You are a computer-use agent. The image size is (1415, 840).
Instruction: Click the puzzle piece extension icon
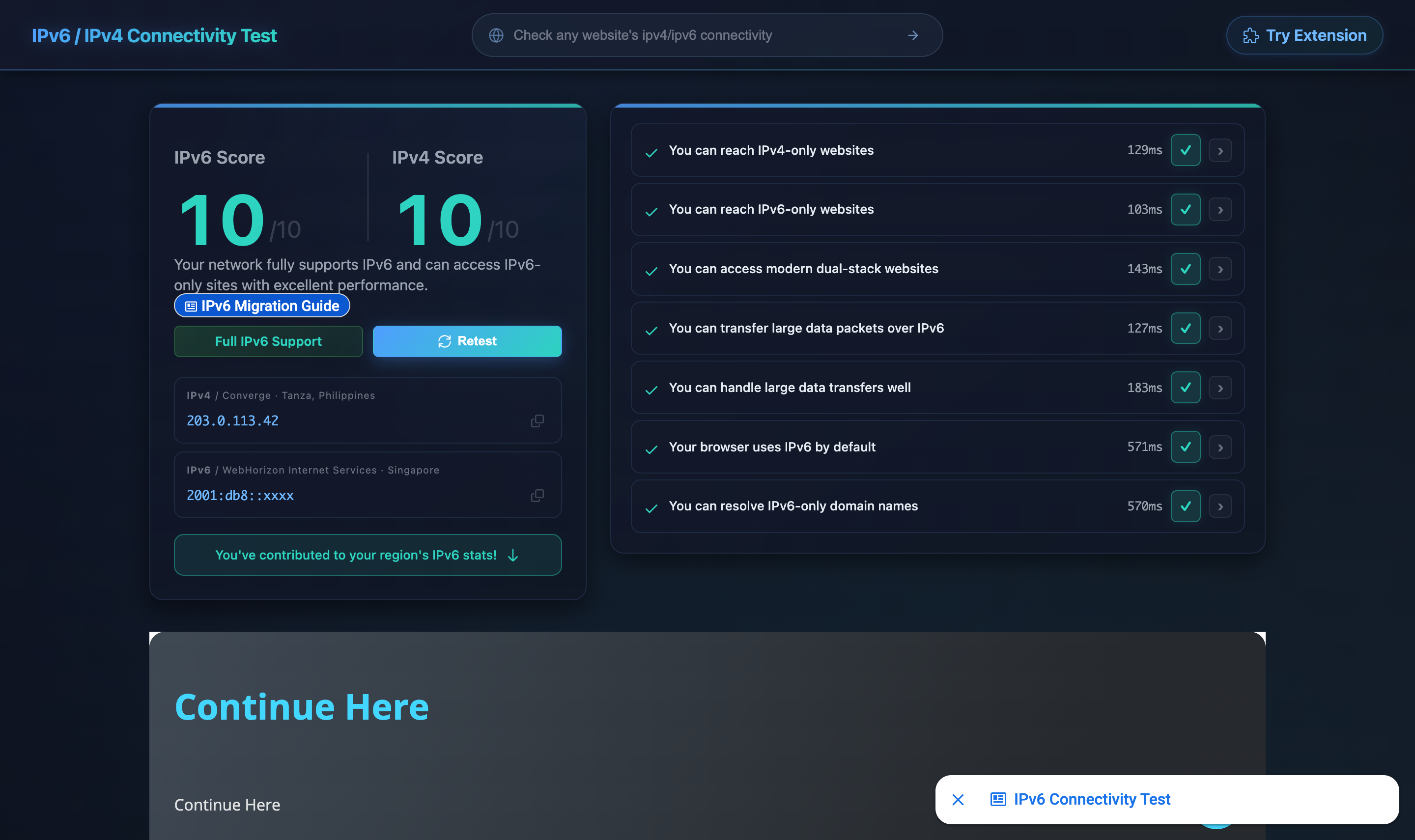(1250, 36)
